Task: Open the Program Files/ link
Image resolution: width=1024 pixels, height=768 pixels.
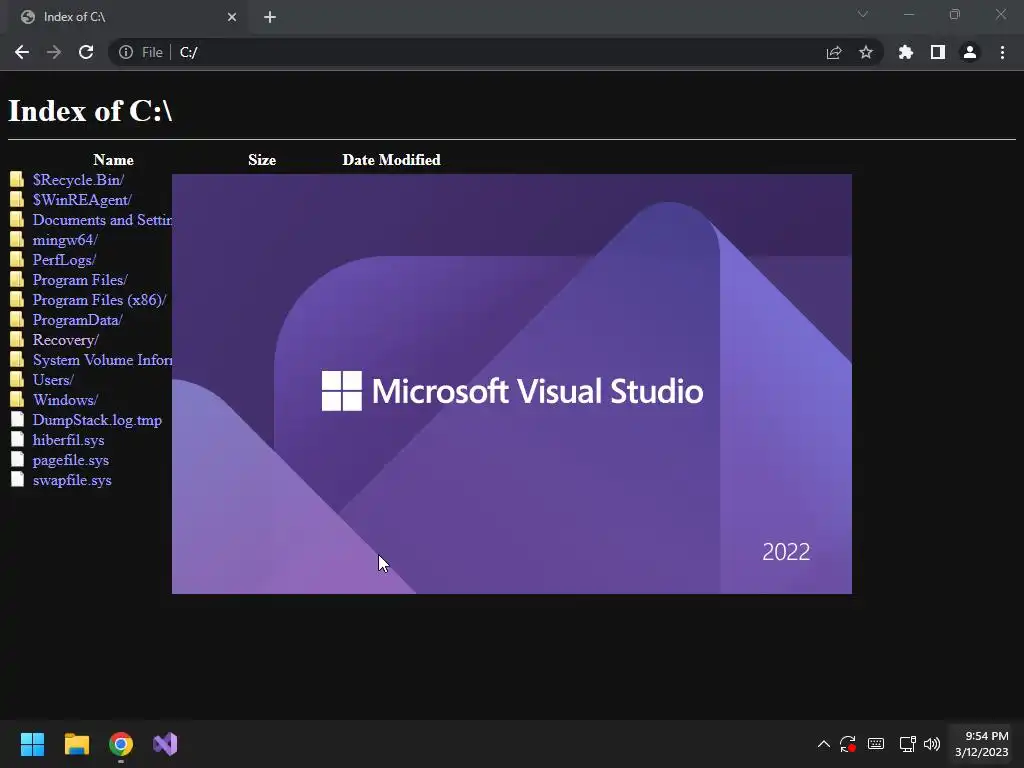Action: pyautogui.click(x=80, y=280)
